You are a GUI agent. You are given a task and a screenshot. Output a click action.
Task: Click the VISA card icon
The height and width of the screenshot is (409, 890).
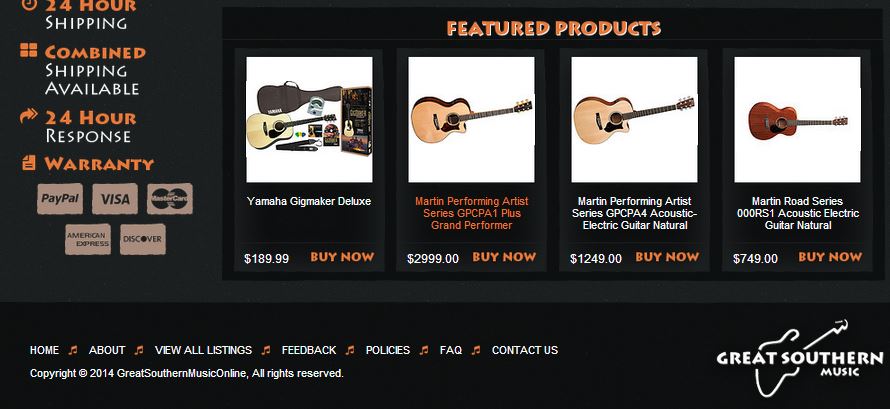115,199
